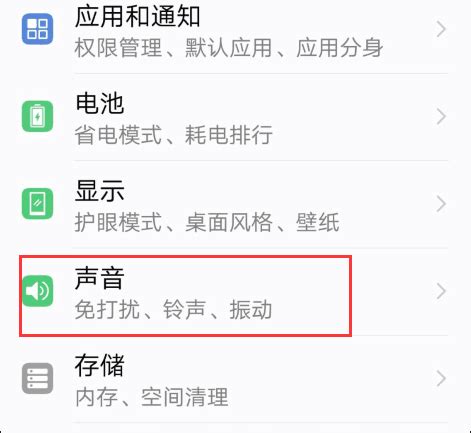The image size is (471, 433).
Task: Tap the green Display screen icon
Action: point(37,203)
